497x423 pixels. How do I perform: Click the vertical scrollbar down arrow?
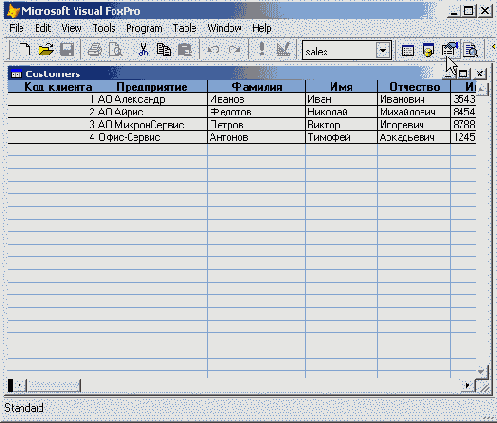pyautogui.click(x=482, y=372)
